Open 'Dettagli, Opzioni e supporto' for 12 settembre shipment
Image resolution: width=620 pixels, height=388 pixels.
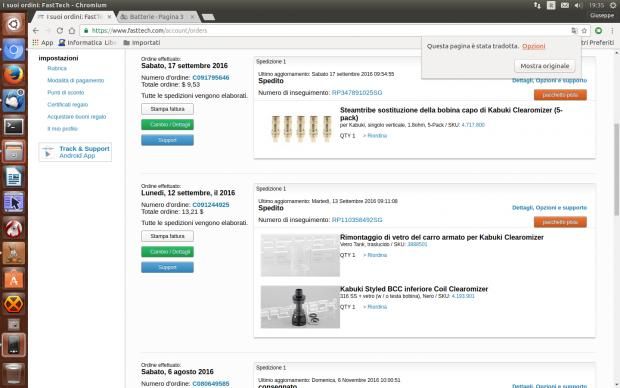click(x=549, y=208)
